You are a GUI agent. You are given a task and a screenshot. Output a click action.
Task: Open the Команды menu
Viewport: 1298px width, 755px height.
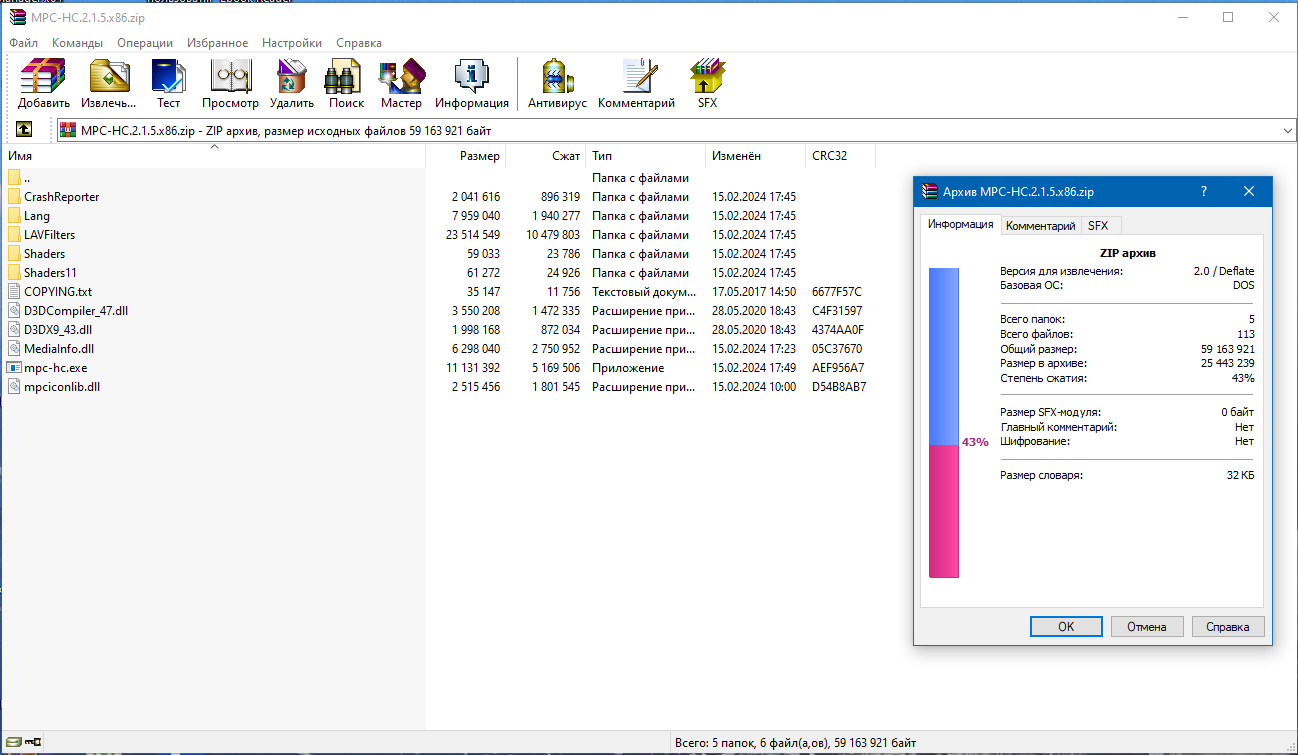coord(77,42)
